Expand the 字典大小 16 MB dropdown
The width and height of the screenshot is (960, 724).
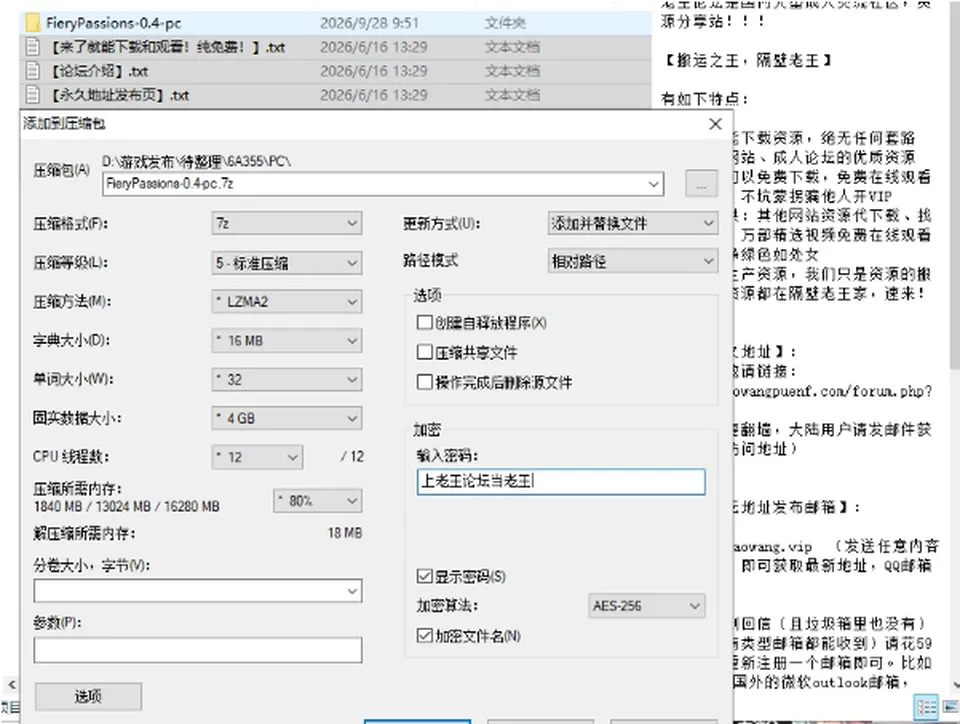point(287,340)
